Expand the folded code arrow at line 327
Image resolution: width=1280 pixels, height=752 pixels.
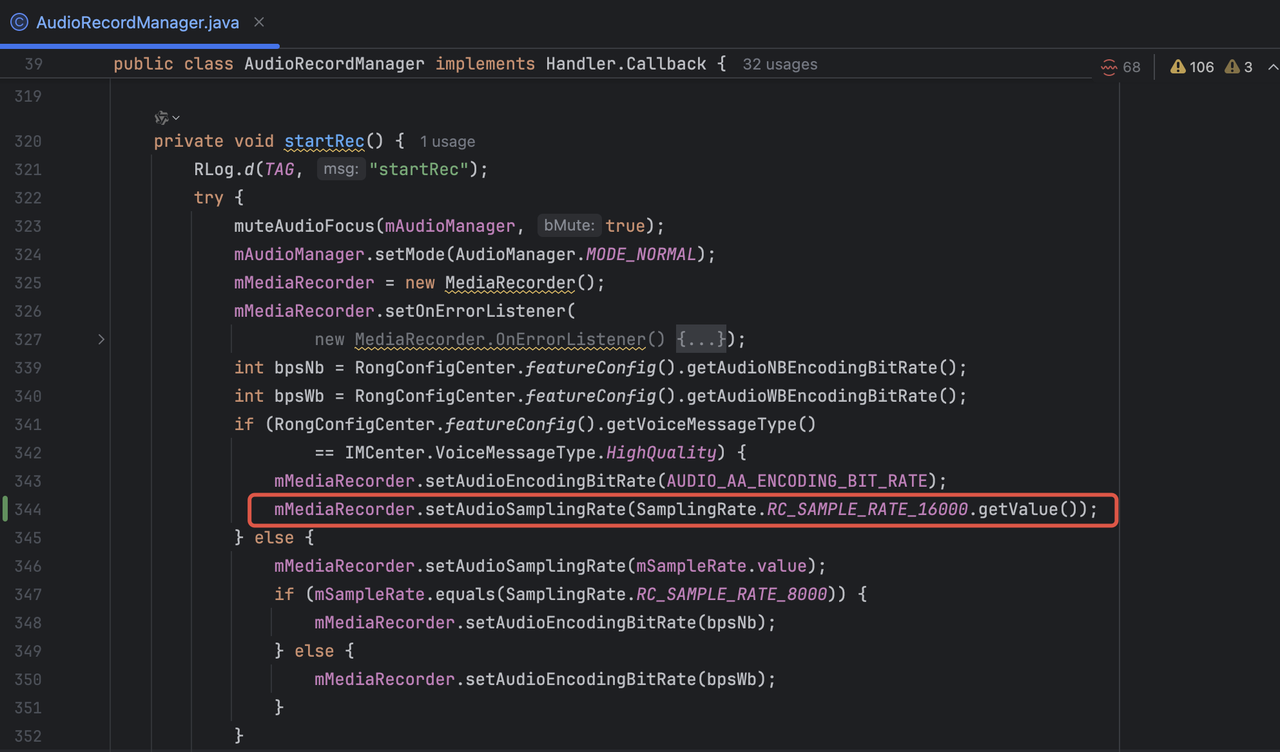pos(101,340)
